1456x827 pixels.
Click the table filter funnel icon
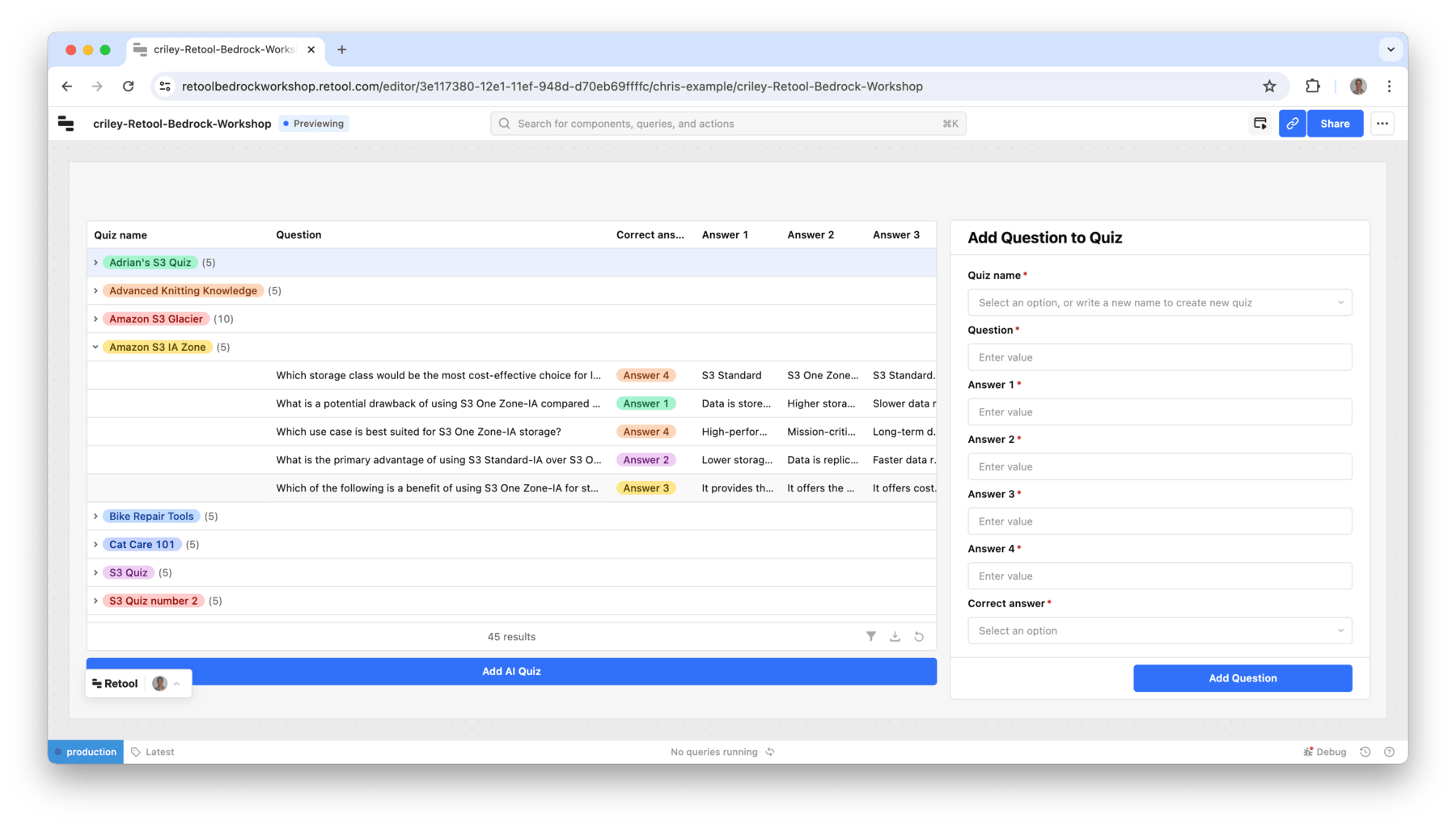pyautogui.click(x=871, y=636)
